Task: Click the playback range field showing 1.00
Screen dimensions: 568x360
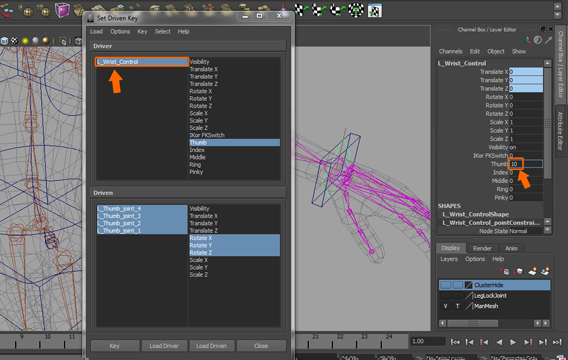Action: click(428, 341)
